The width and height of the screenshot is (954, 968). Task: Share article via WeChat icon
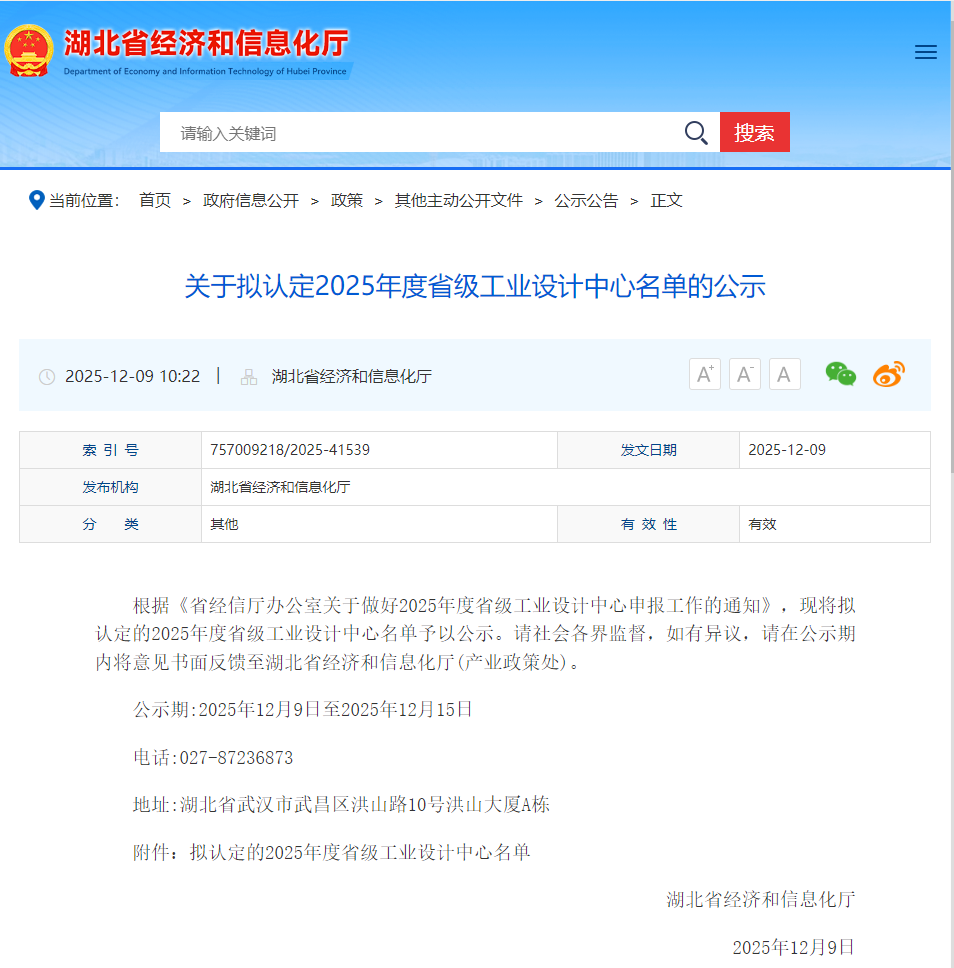[840, 374]
